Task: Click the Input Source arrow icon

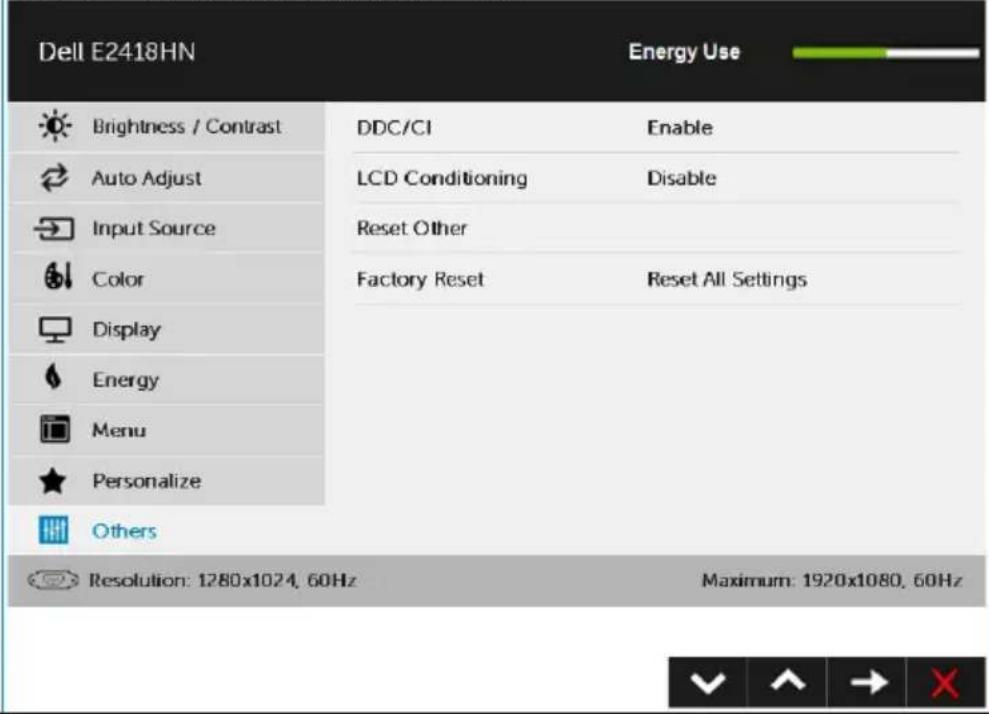Action: 54,228
